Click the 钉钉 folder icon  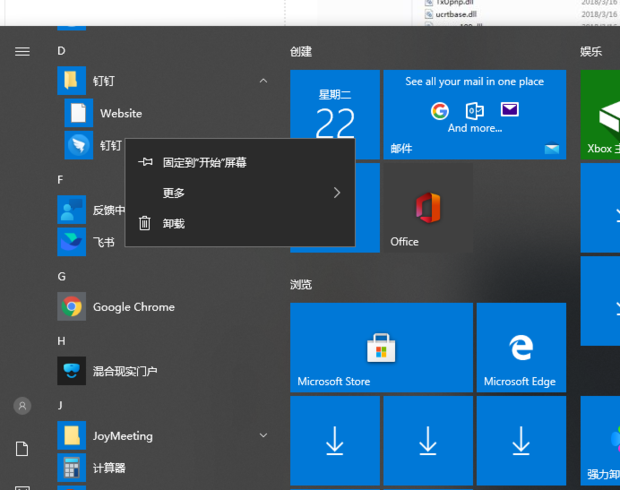coord(72,81)
